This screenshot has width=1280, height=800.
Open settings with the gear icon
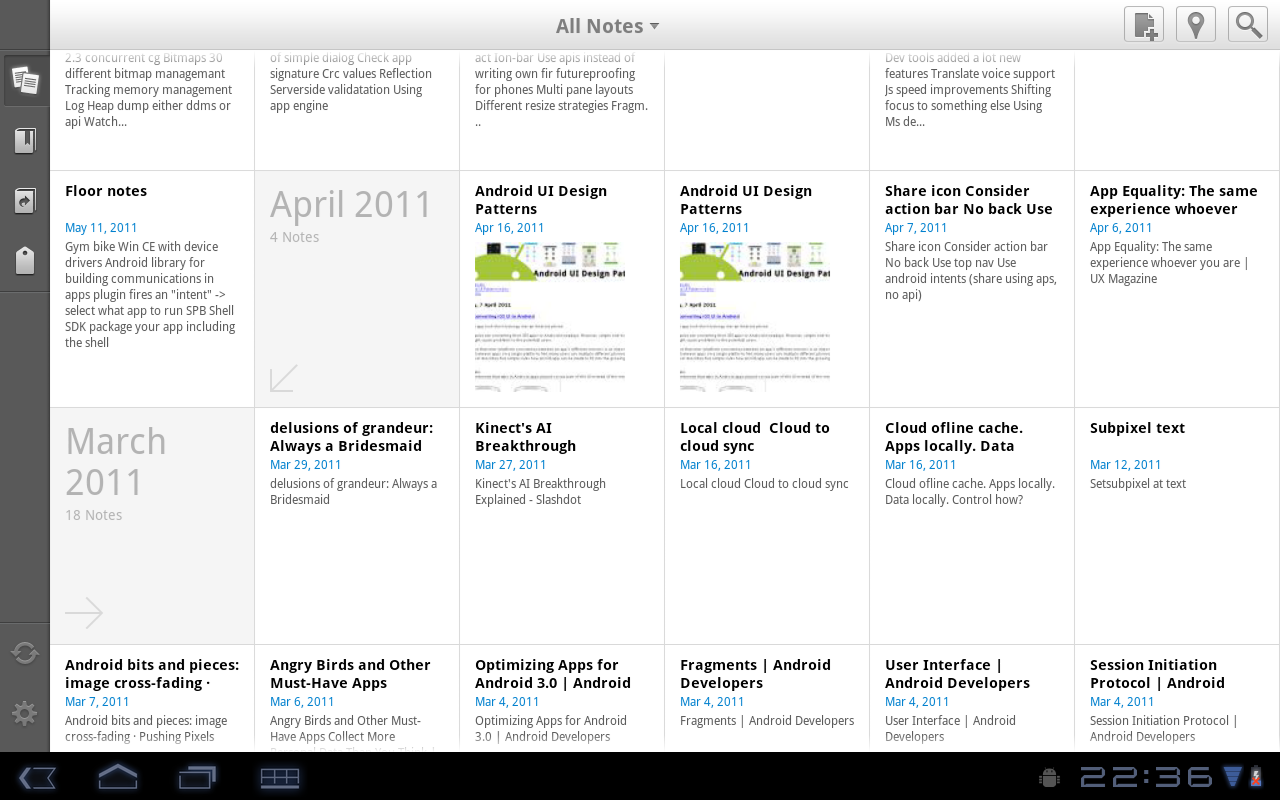25,714
